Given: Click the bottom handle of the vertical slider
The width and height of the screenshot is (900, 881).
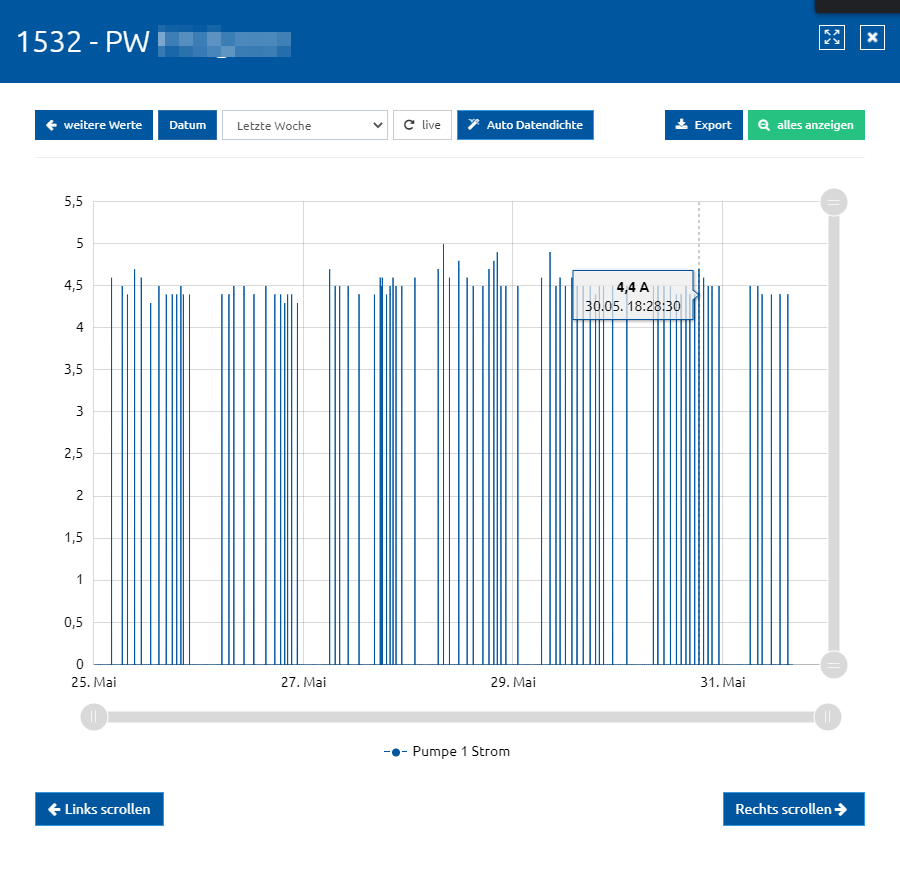Looking at the screenshot, I should (834, 665).
